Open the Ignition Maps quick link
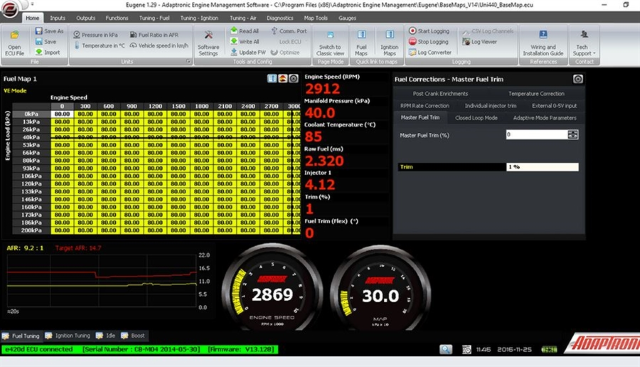Image resolution: width=640 pixels, height=367 pixels. click(389, 43)
